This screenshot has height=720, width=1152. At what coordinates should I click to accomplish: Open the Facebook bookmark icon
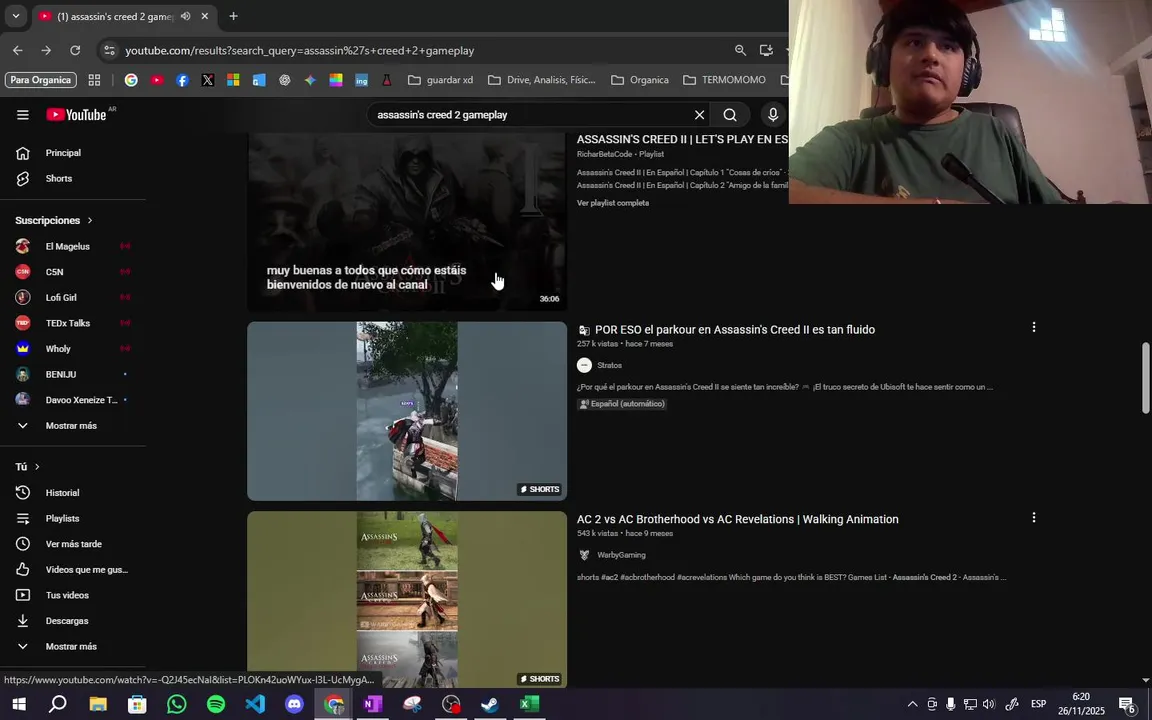(182, 80)
